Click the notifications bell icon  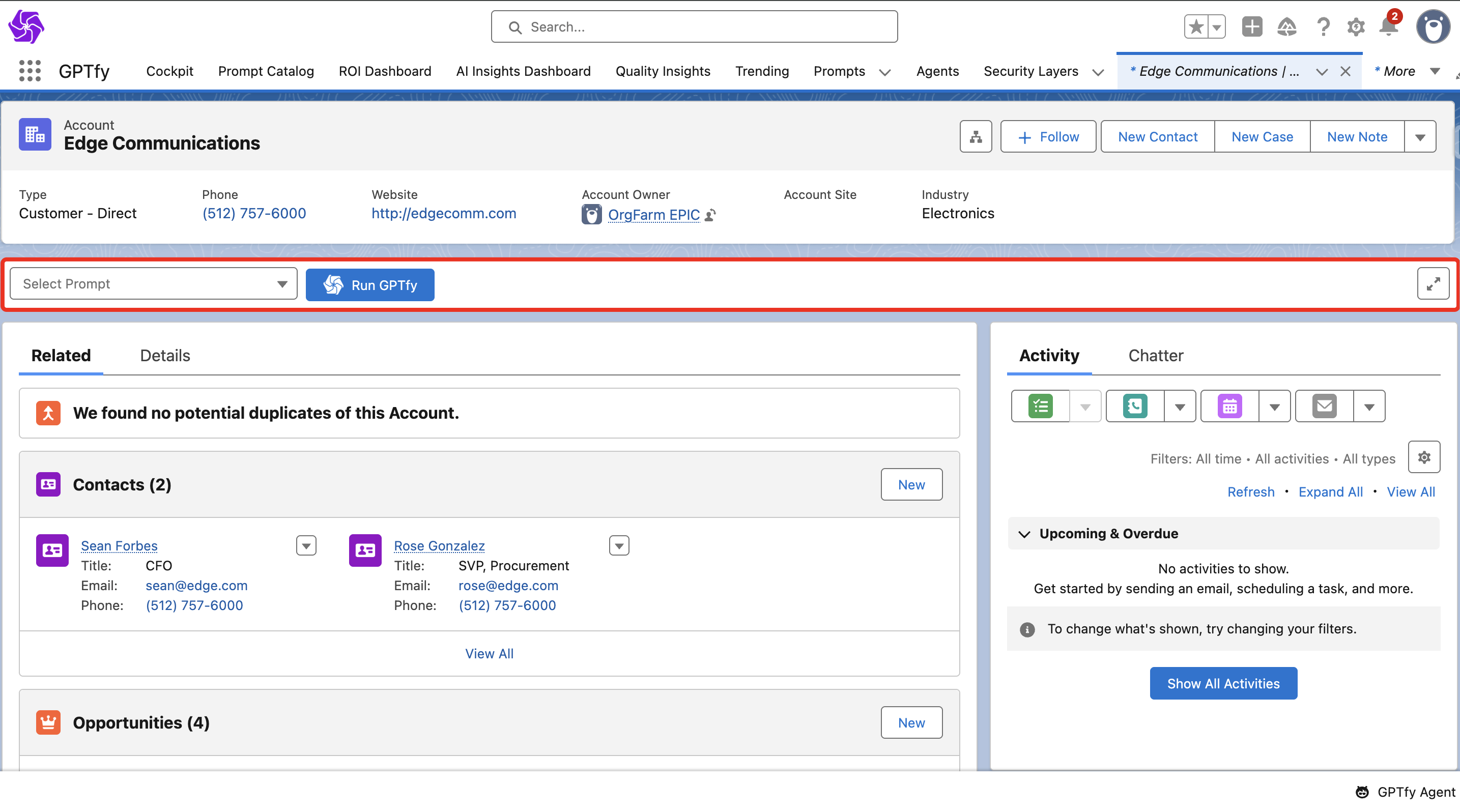(1388, 26)
